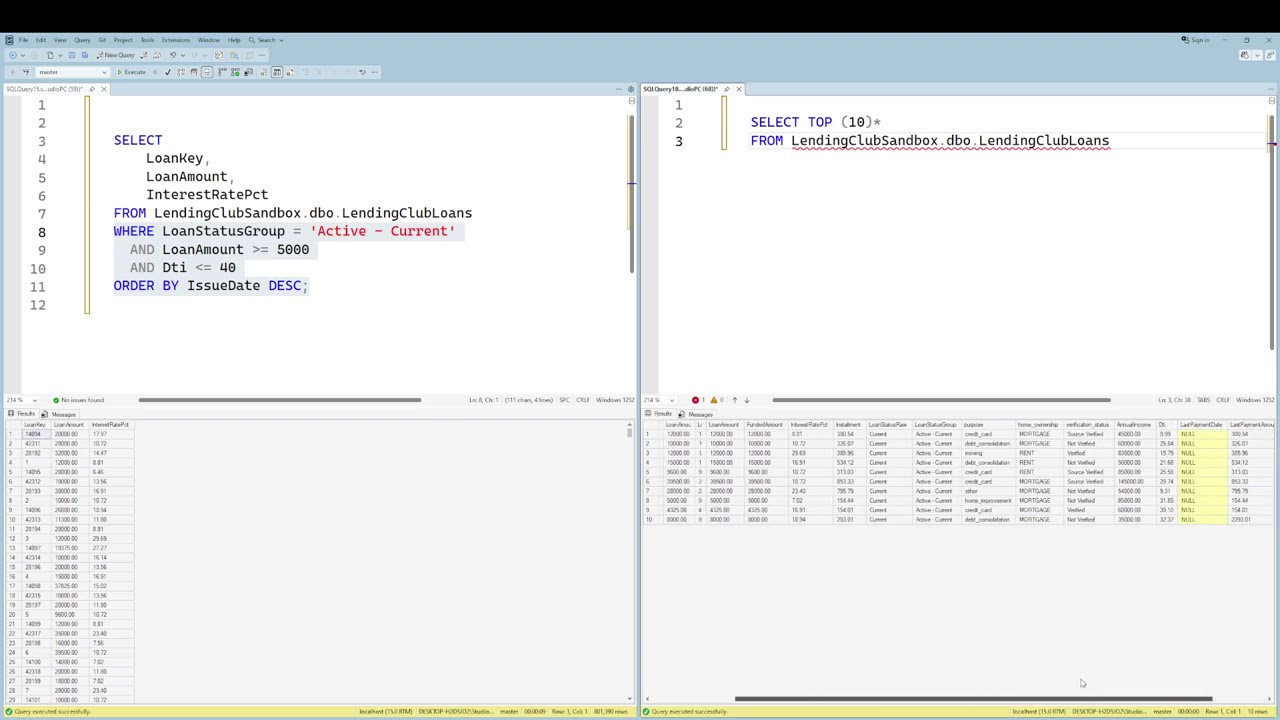Image resolution: width=1280 pixels, height=720 pixels.
Task: Click the toolbar overflow options icon
Action: 375,72
